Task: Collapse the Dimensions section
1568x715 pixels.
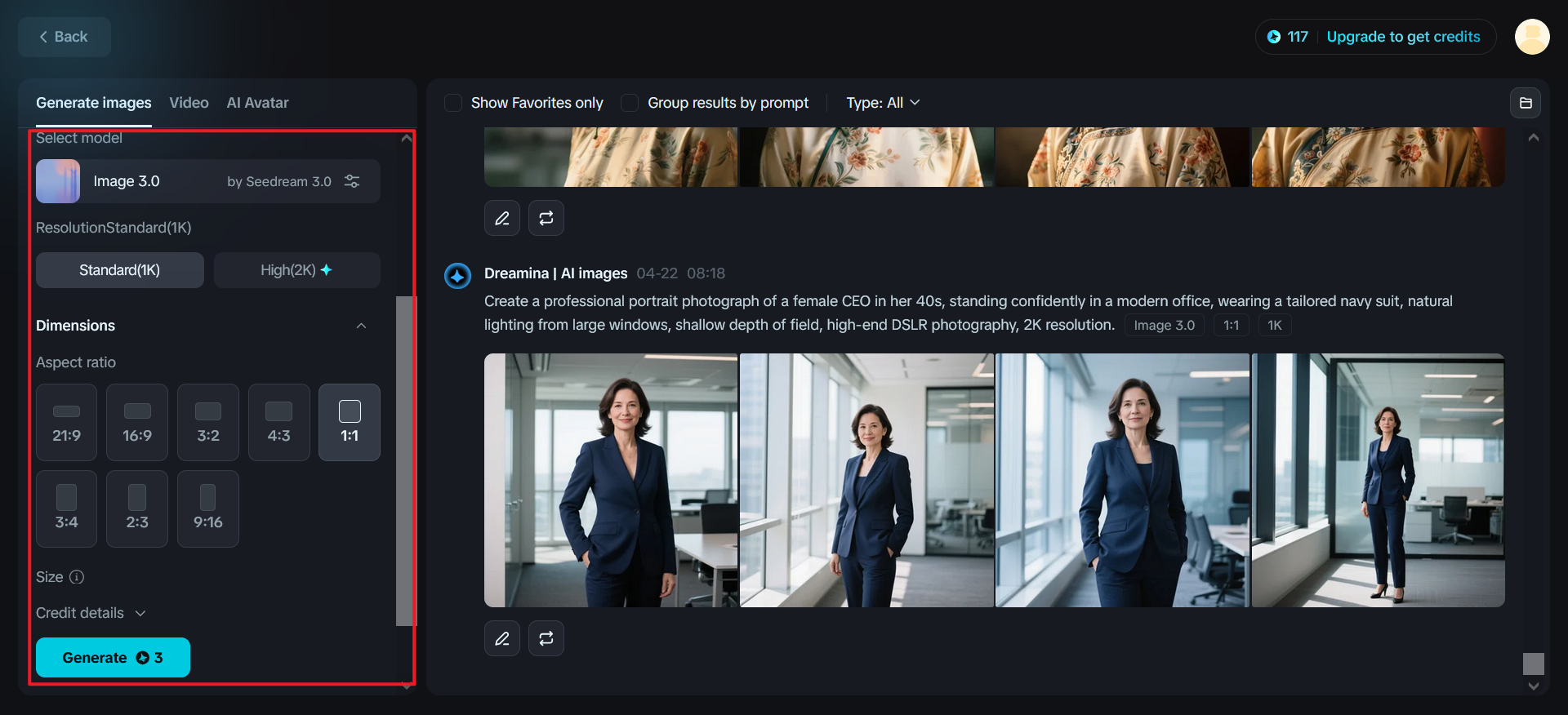Action: coord(361,326)
